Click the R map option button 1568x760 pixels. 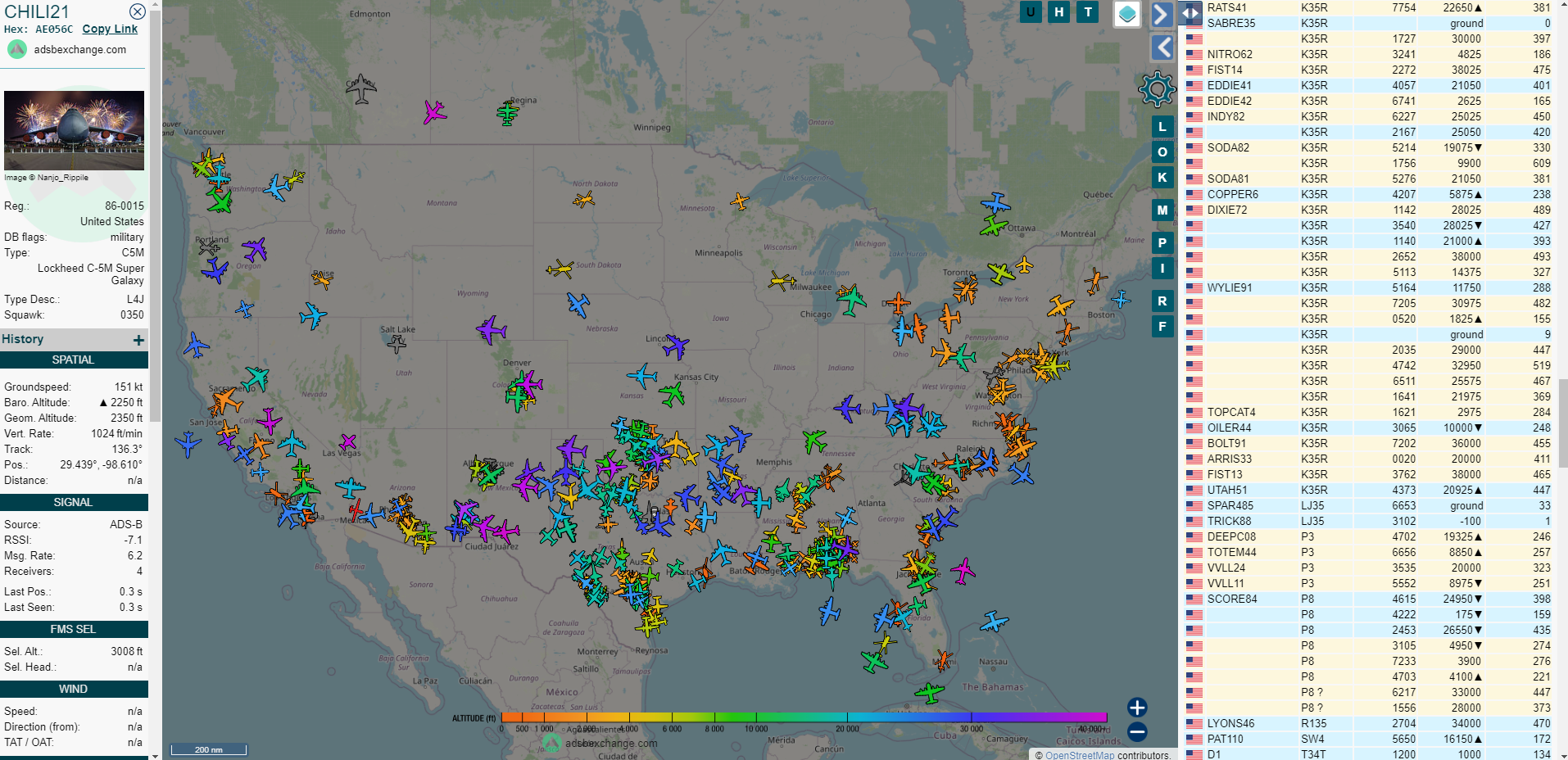point(1162,301)
